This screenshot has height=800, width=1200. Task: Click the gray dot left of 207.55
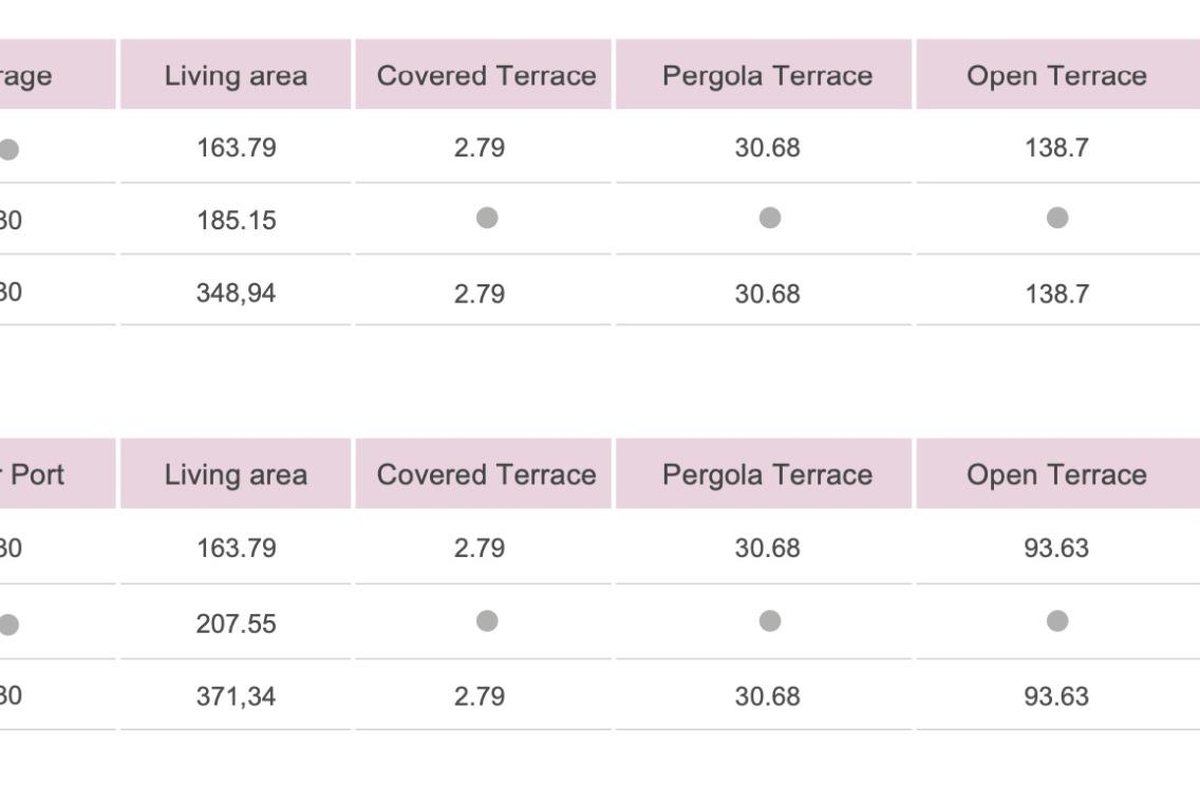pos(8,625)
